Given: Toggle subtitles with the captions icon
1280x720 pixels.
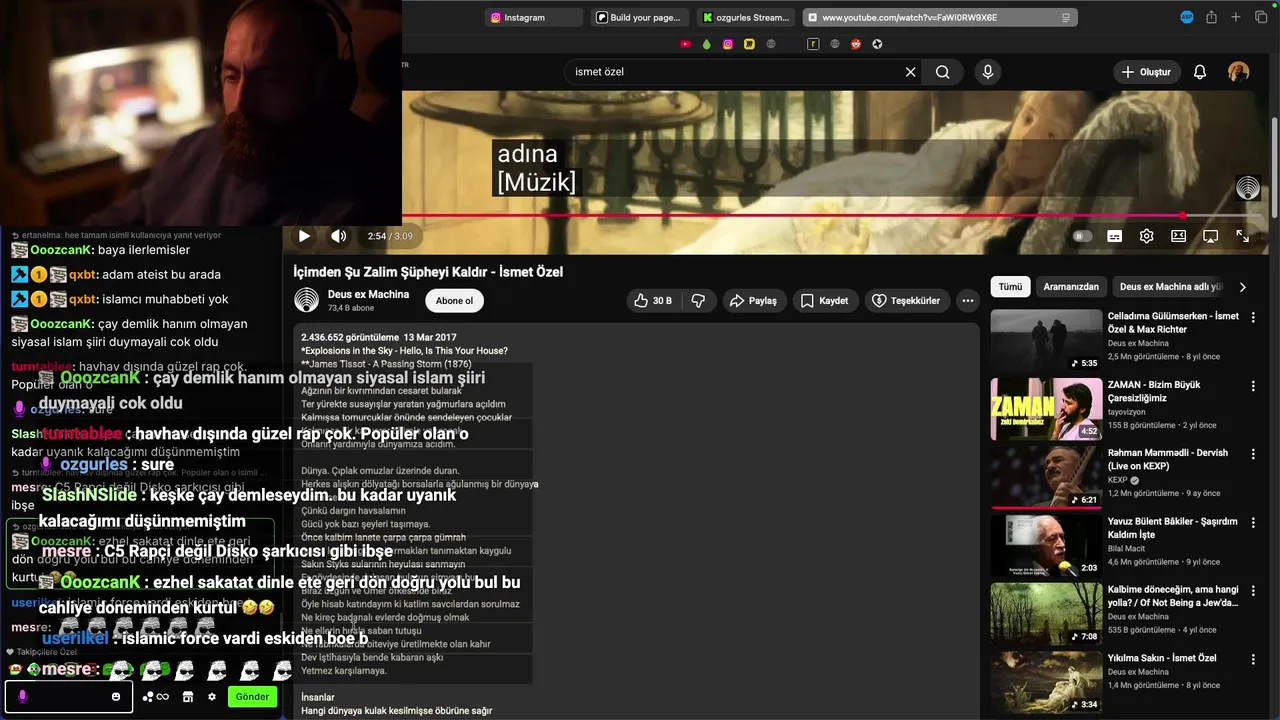Looking at the screenshot, I should [x=1114, y=236].
